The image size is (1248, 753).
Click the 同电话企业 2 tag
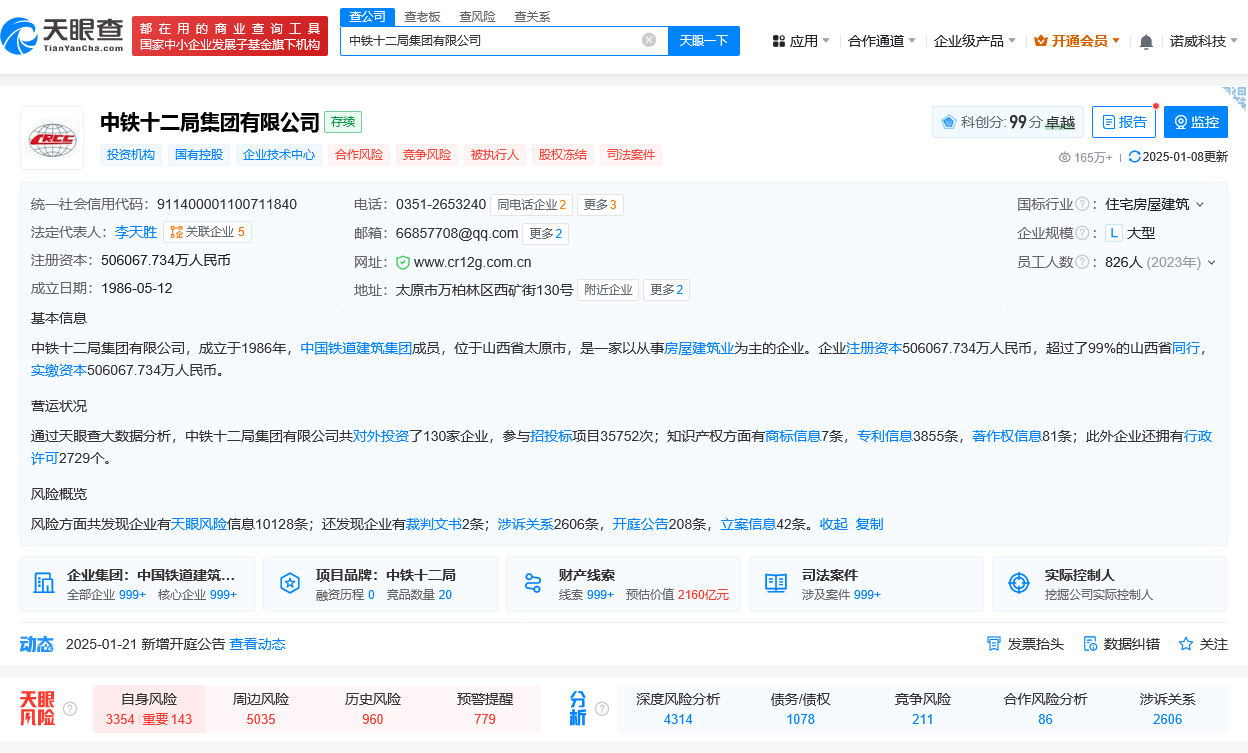532,204
